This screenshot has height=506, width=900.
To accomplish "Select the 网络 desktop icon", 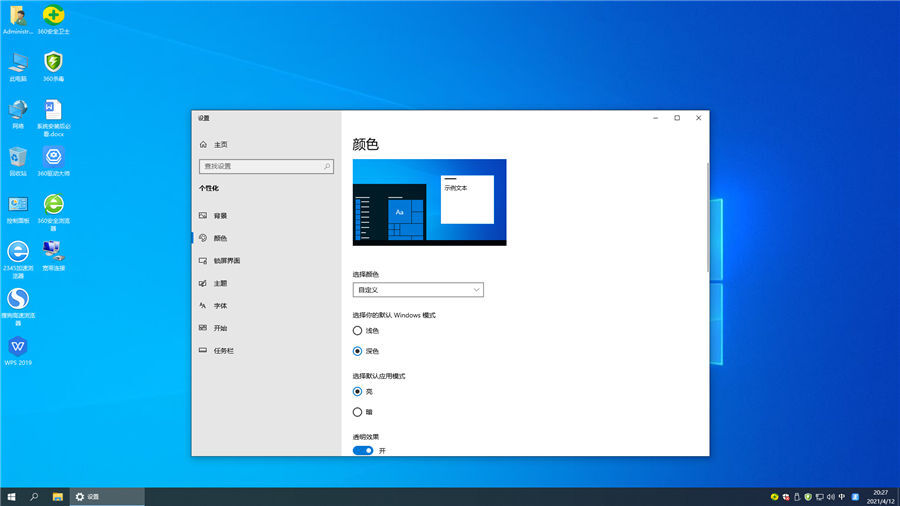I will pos(18,114).
